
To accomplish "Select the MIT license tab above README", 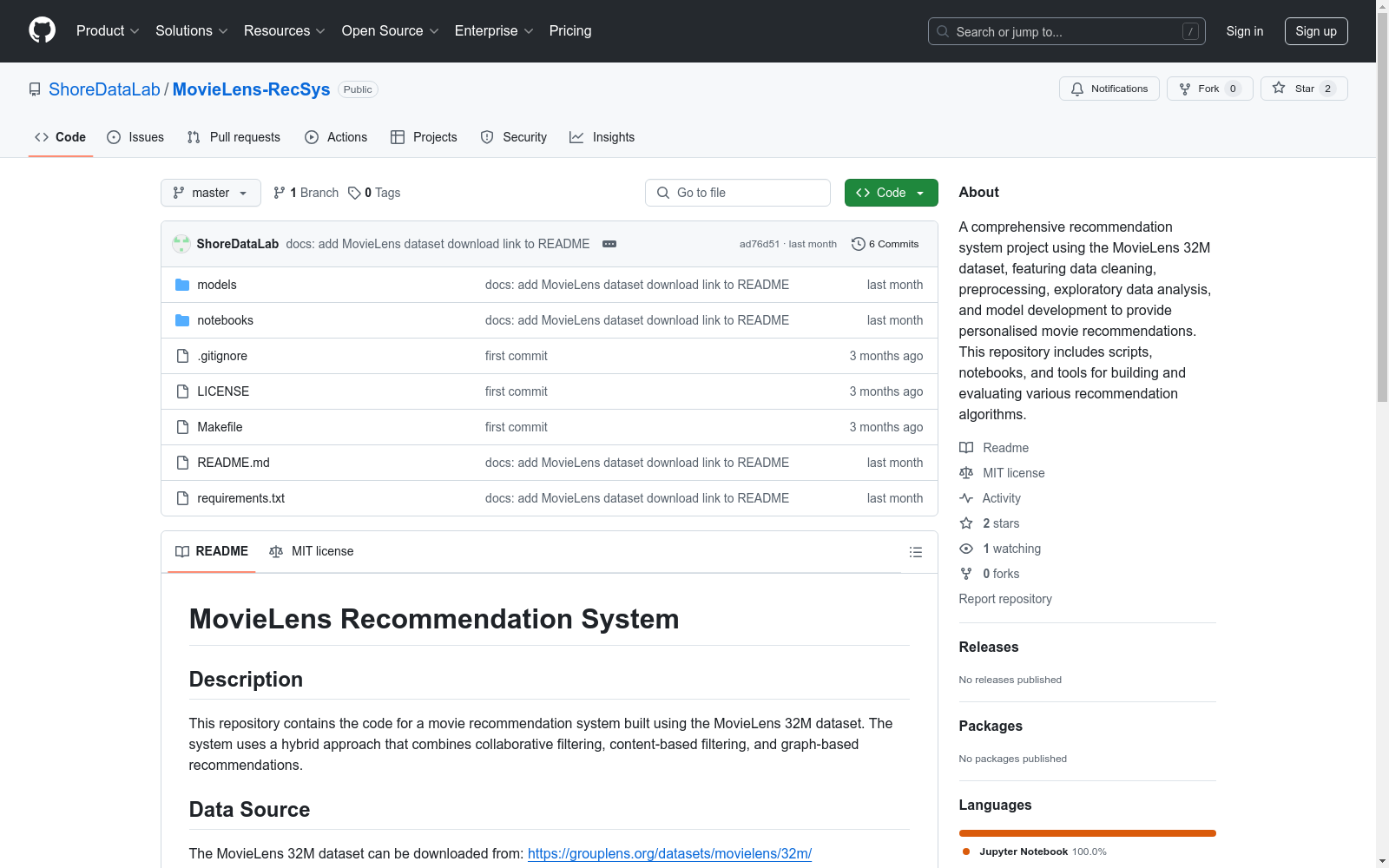I will [312, 551].
